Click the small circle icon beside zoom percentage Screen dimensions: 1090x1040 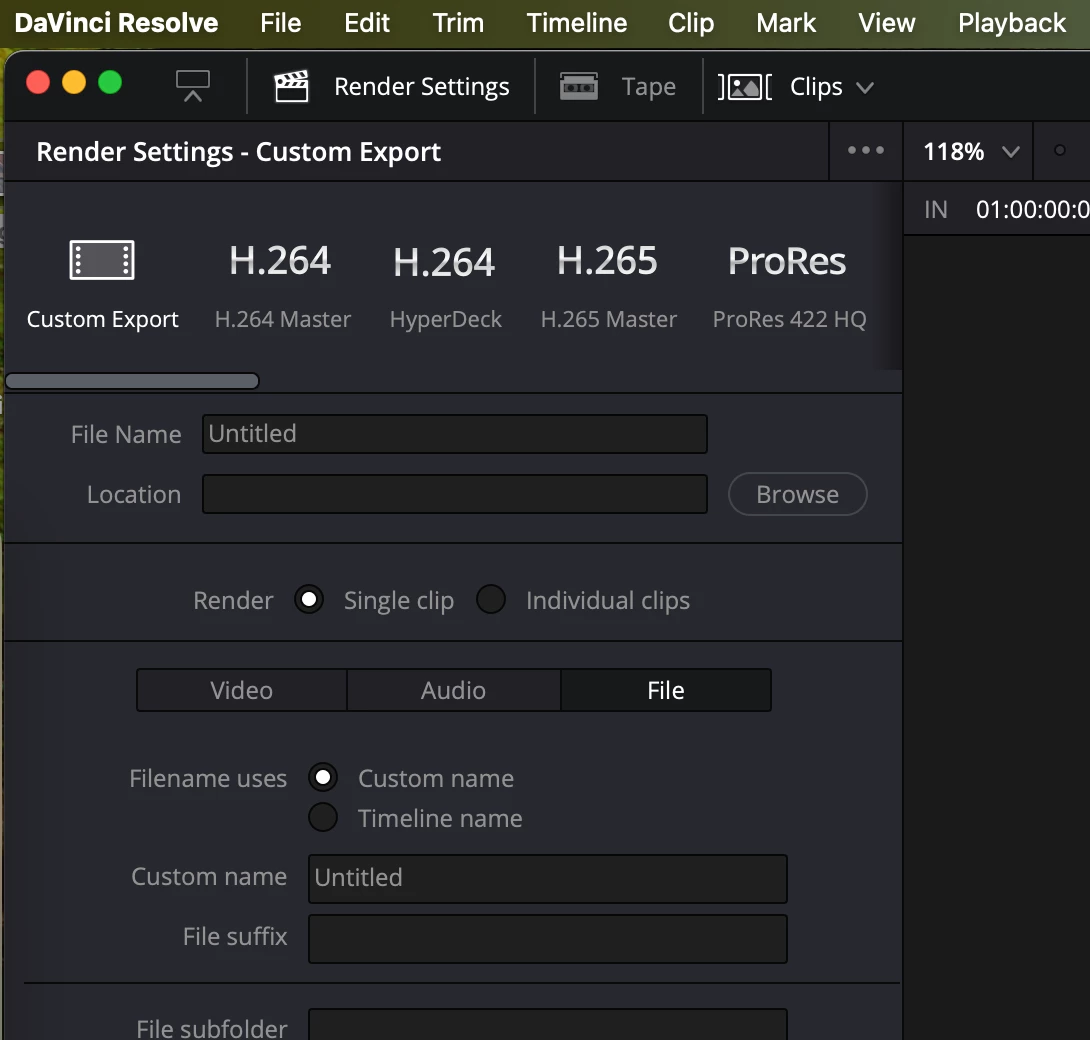pos(1059,150)
